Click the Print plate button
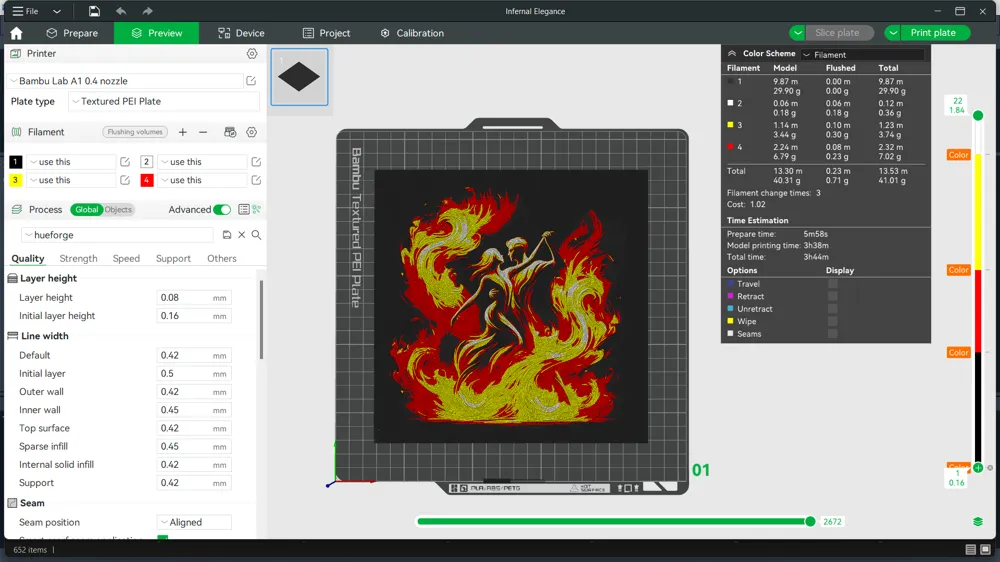The width and height of the screenshot is (1000, 562). (933, 33)
